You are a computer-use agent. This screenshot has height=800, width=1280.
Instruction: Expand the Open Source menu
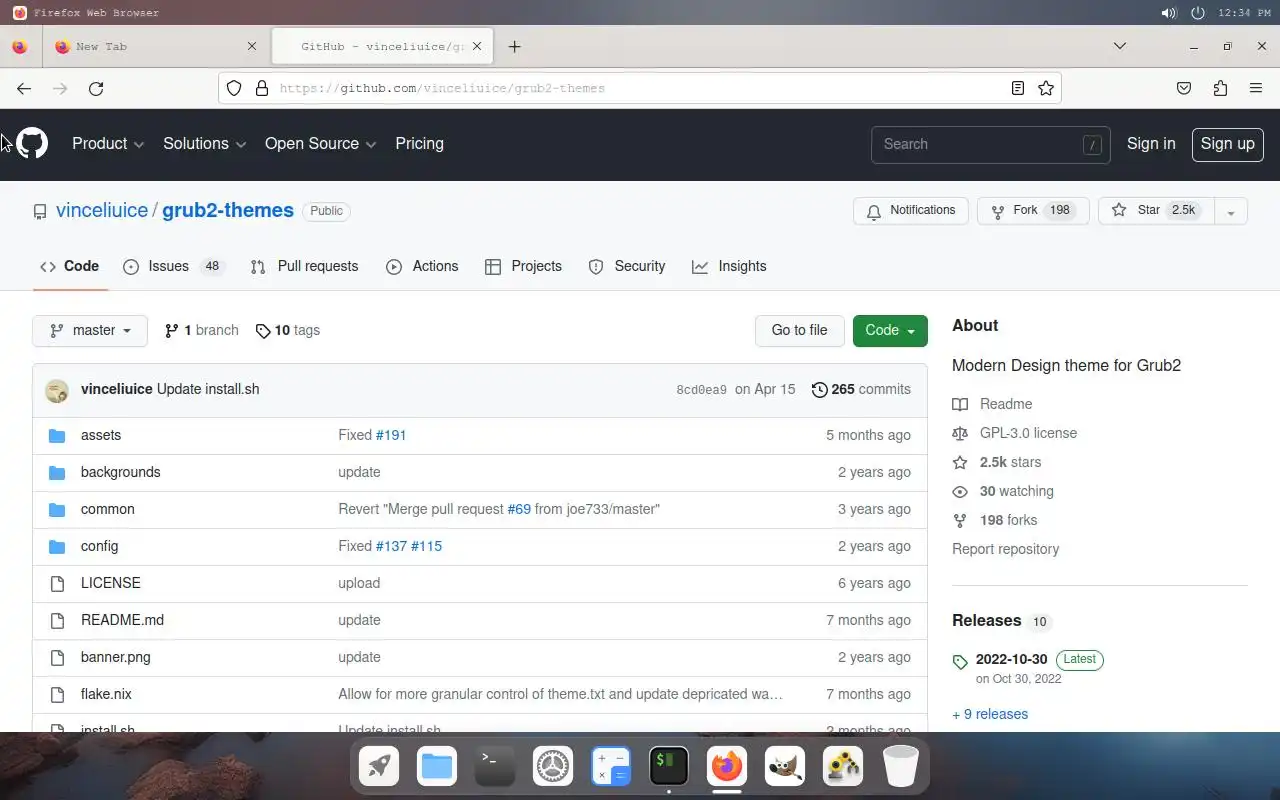coord(321,144)
